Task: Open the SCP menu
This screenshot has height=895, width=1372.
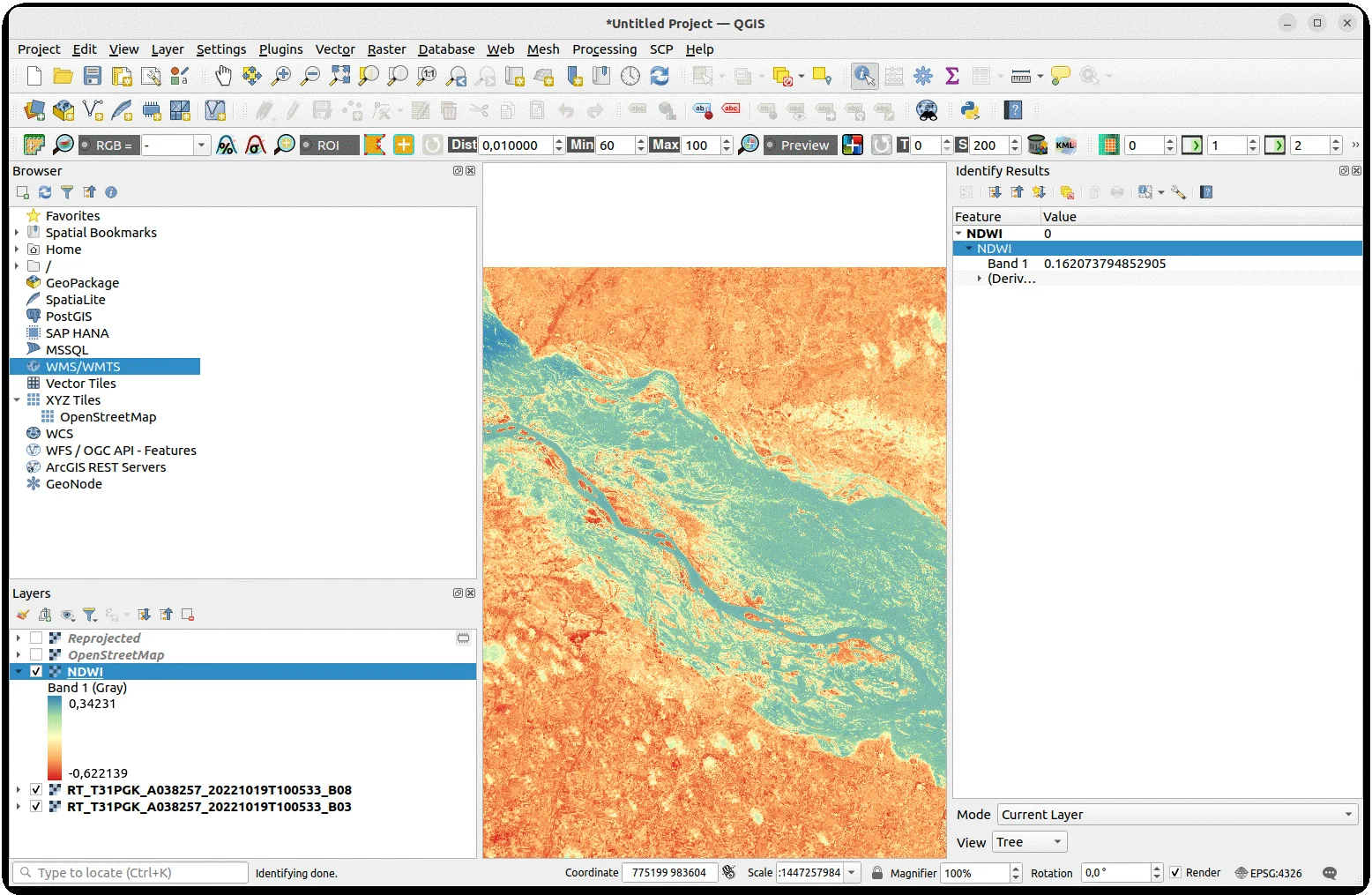Action: [661, 49]
